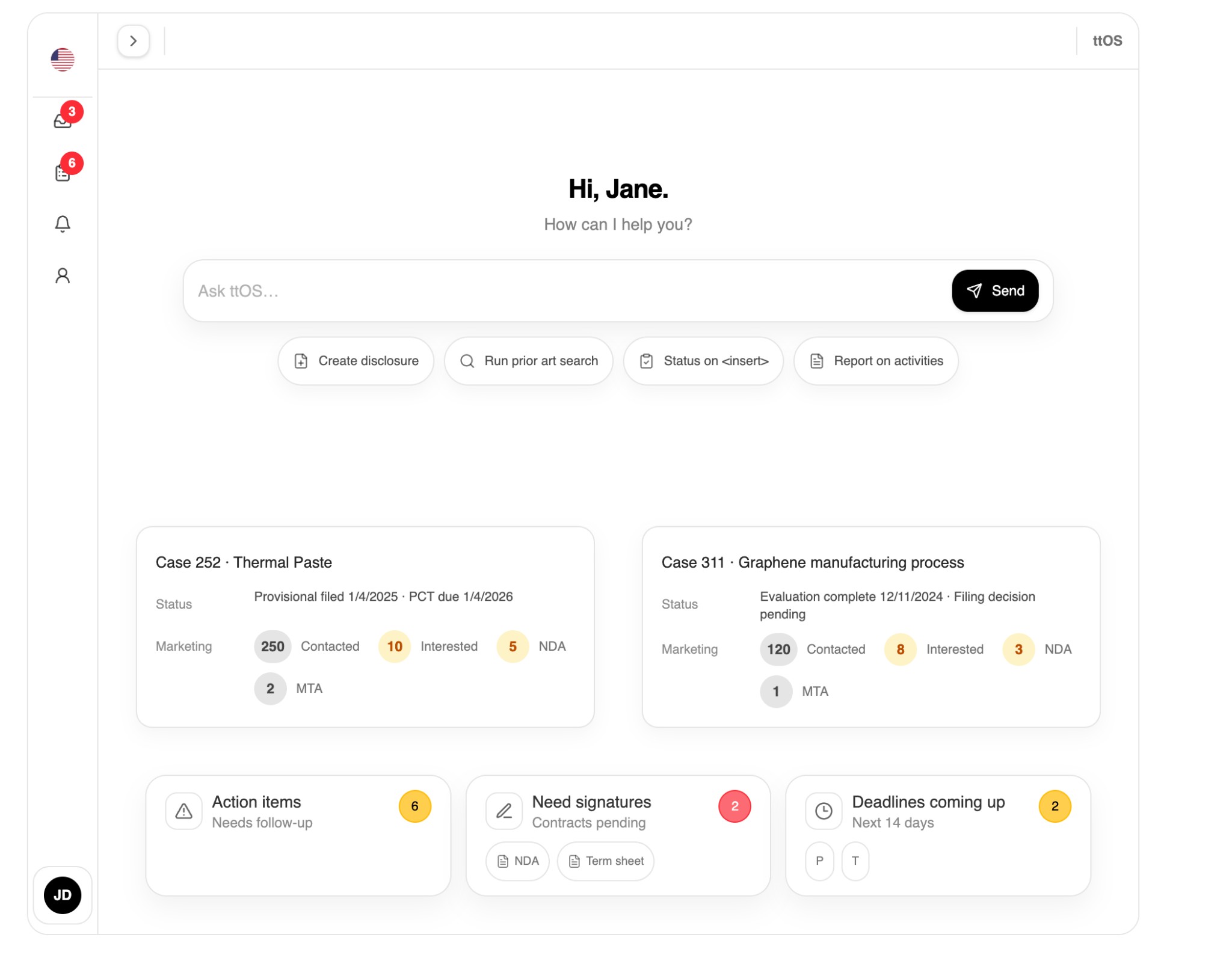Screen dimensions: 1232x955
Task: Open the Status on <insert> suggestion
Action: (x=703, y=361)
